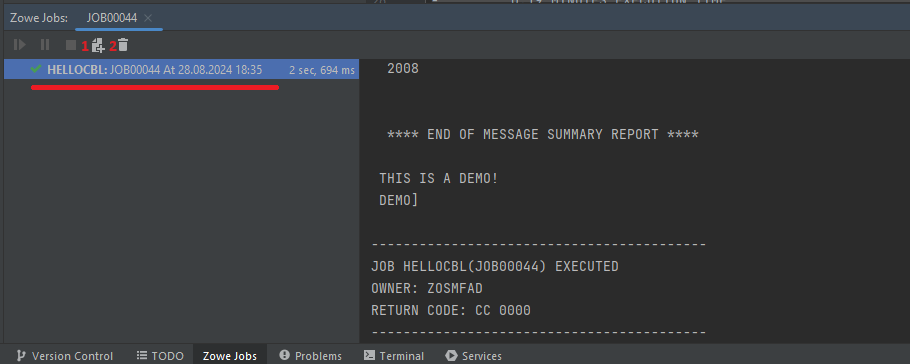The height and width of the screenshot is (364, 910).
Task: Click the 'RETURN CODE: CC 0000' line
Action: pos(451,311)
